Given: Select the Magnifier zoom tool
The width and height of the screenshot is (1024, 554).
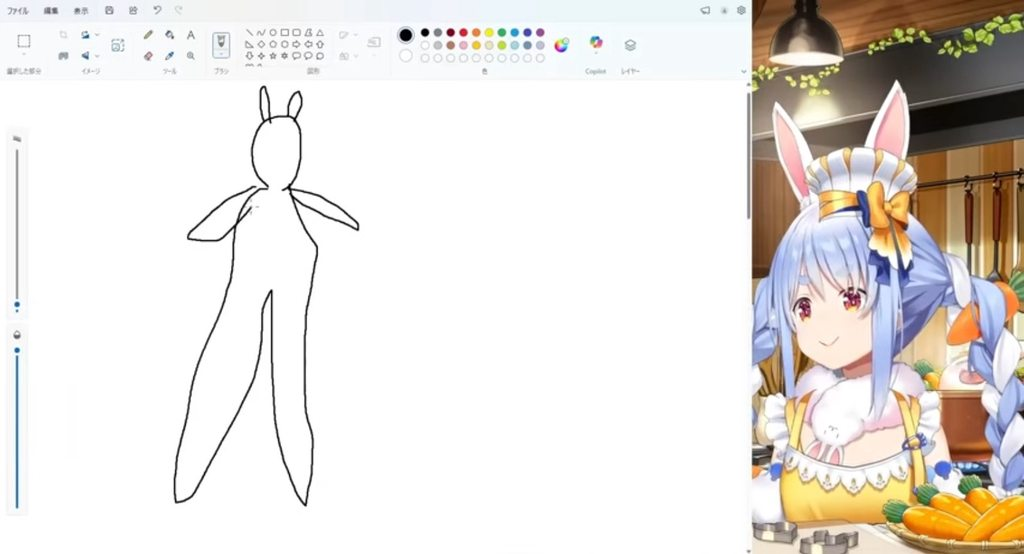Looking at the screenshot, I should tap(191, 56).
